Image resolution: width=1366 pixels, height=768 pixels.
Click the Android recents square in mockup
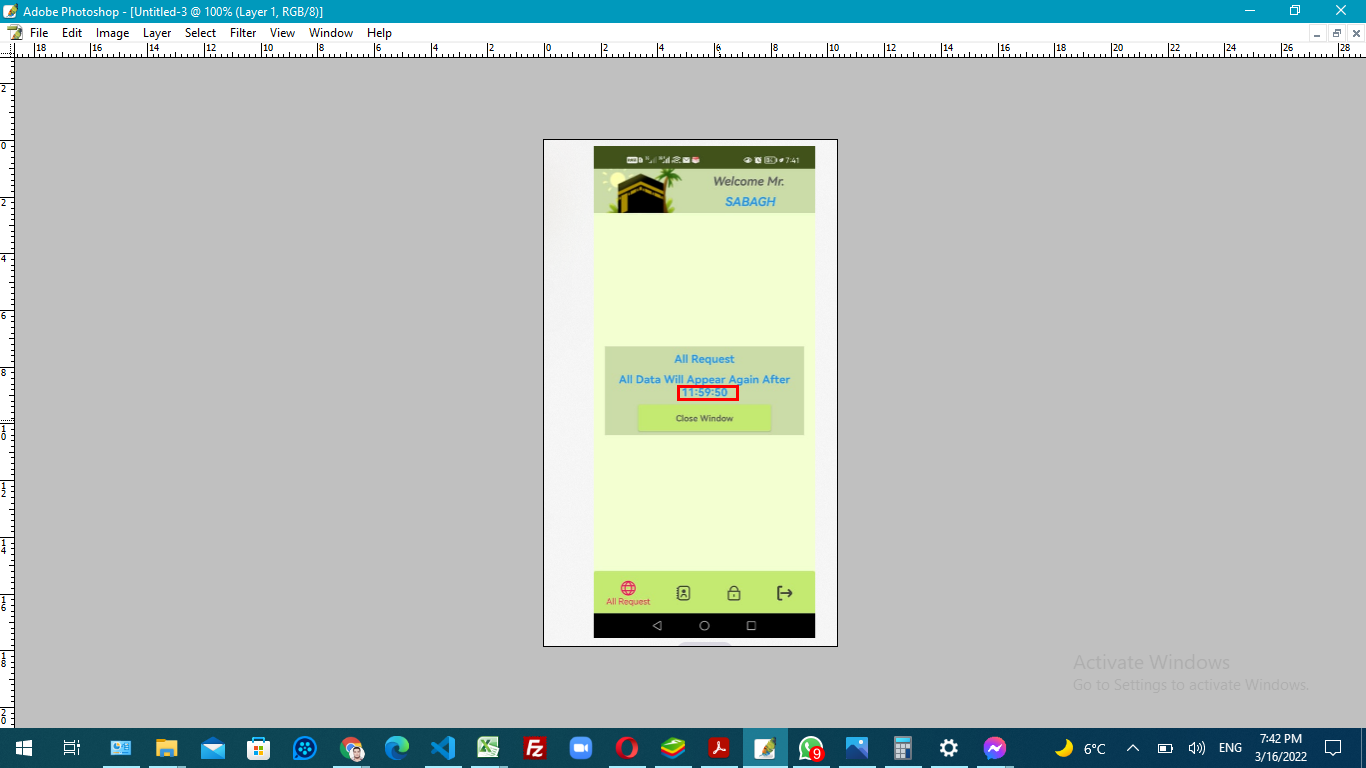coord(751,626)
